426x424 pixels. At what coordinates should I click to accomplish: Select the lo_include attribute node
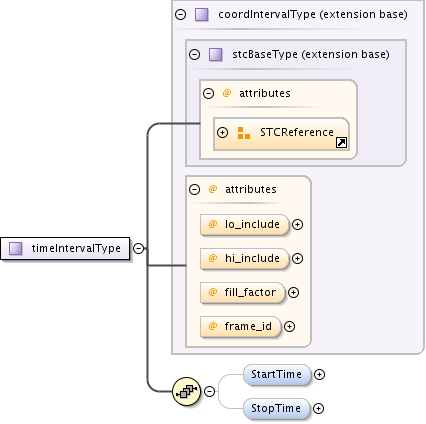[244, 225]
